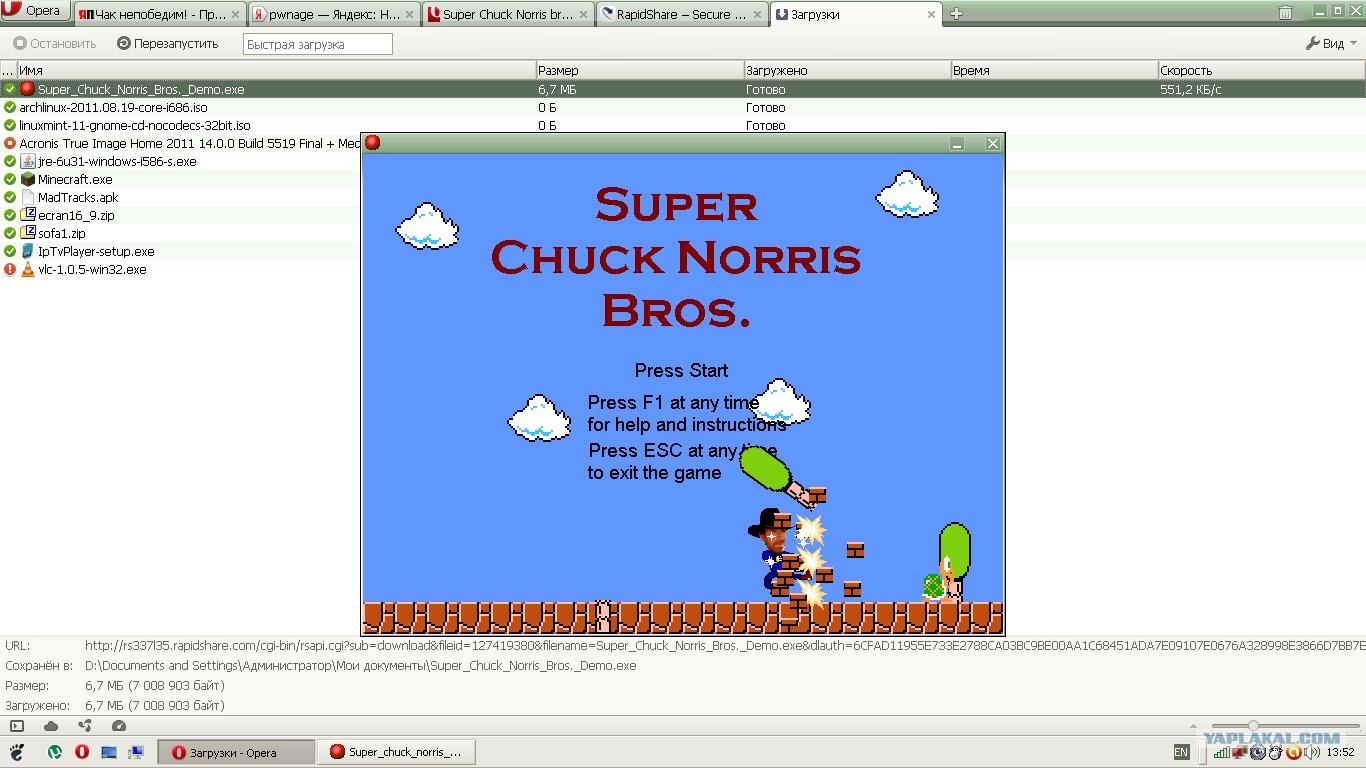Image resolution: width=1366 pixels, height=768 pixels.
Task: Open the Opera Link cloud icon
Action: [x=51, y=726]
